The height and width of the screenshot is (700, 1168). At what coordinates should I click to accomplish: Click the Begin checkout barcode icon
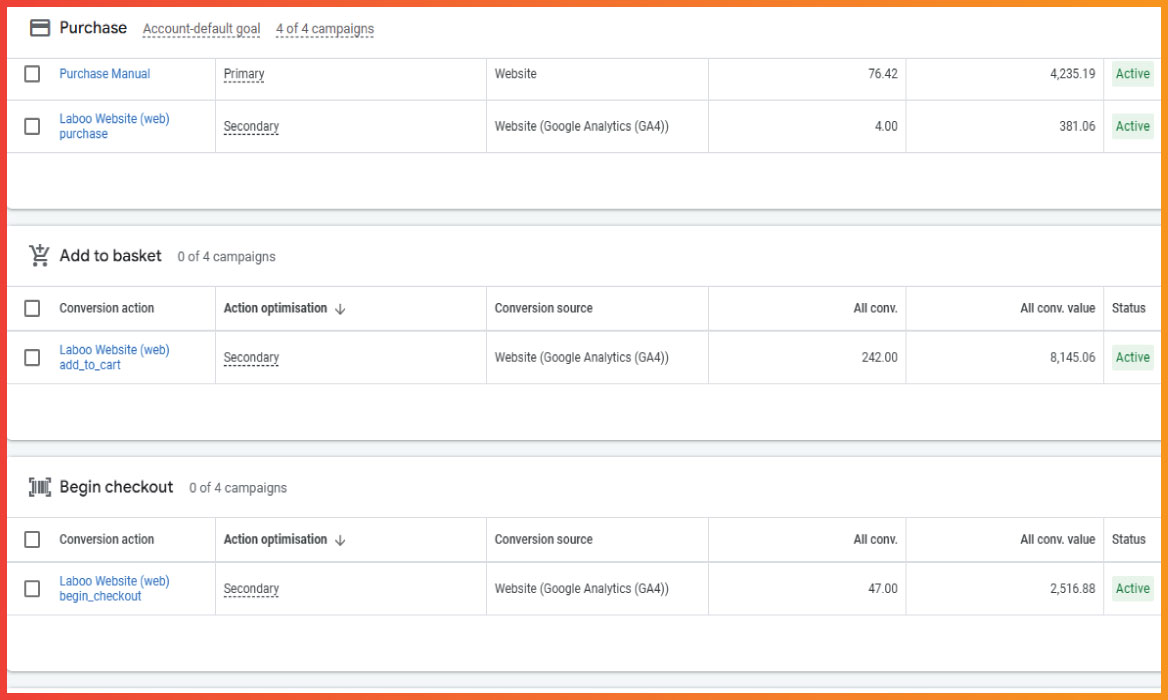[40, 487]
